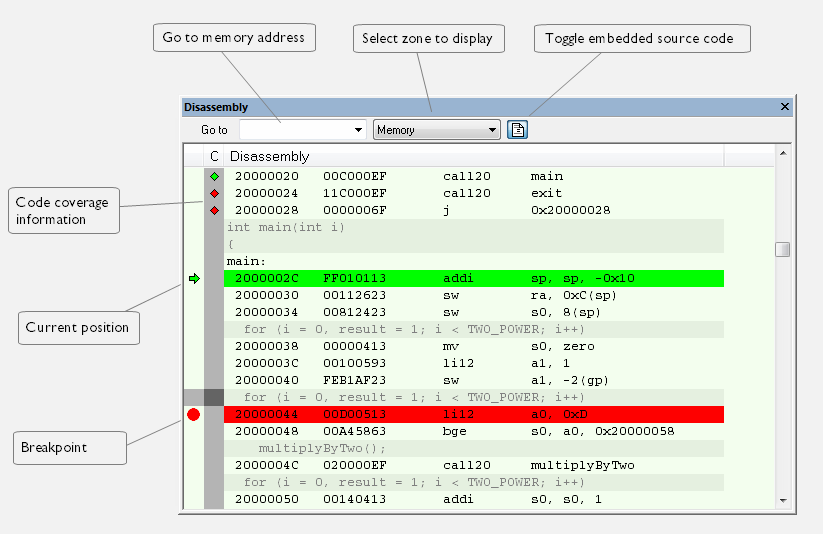823x534 pixels.
Task: Open the Memory zone dropdown
Action: pyautogui.click(x=436, y=129)
